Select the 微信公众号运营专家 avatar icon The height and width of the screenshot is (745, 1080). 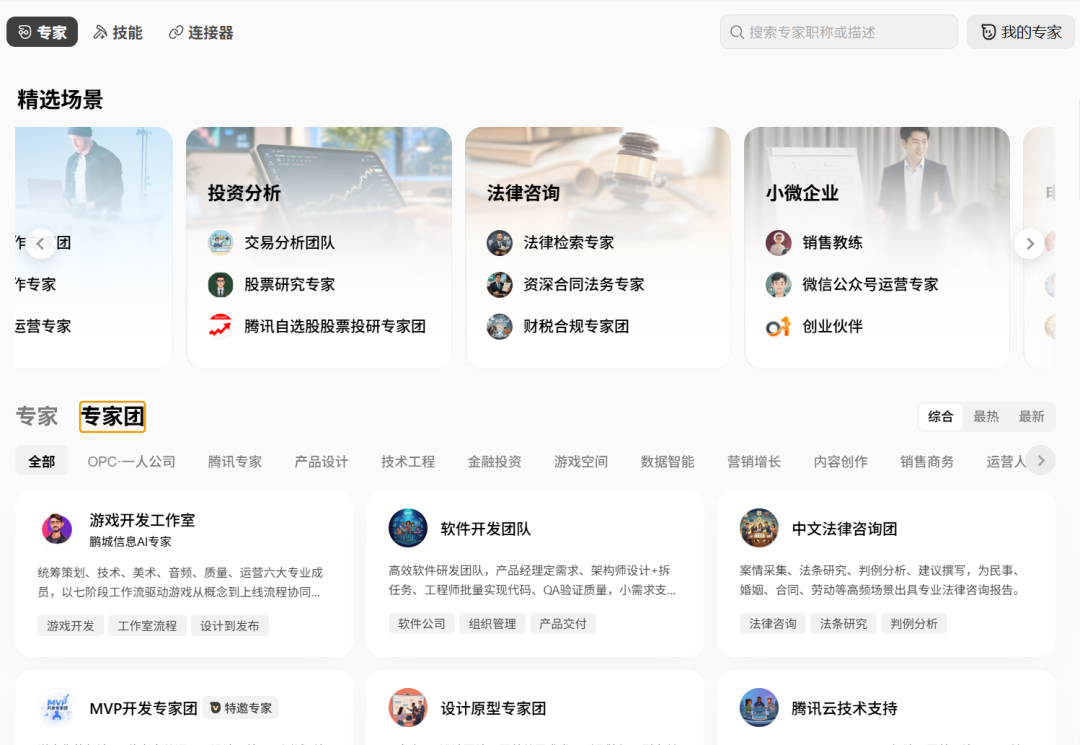click(x=778, y=284)
